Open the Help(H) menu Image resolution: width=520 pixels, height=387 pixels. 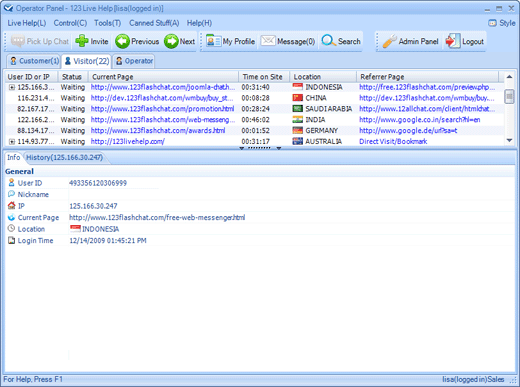[x=199, y=23]
